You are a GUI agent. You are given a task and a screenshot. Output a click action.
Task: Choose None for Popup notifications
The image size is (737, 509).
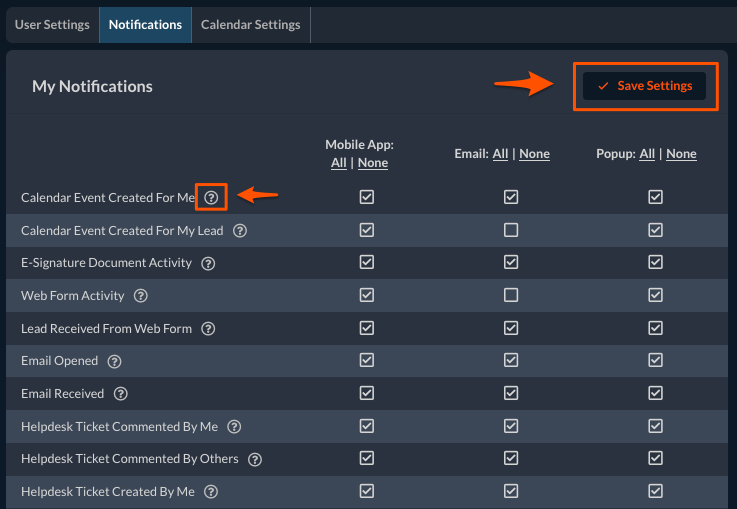[681, 154]
